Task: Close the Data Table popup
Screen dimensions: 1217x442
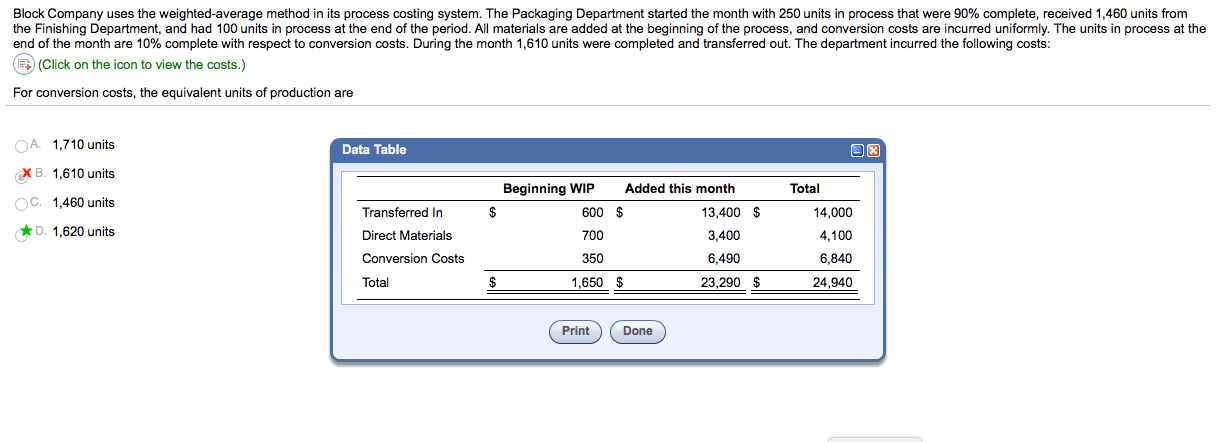Action: click(x=872, y=150)
